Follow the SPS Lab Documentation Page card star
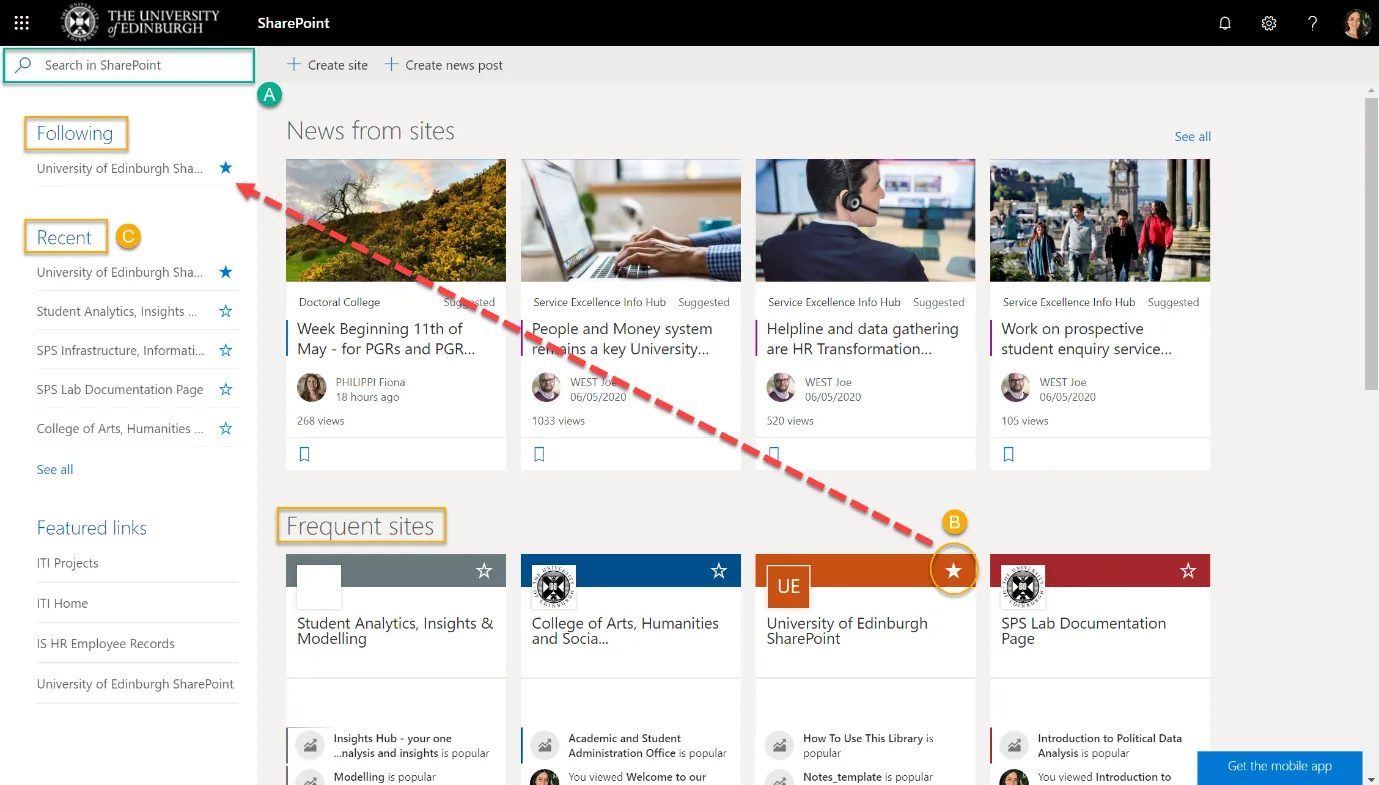 (x=1188, y=570)
